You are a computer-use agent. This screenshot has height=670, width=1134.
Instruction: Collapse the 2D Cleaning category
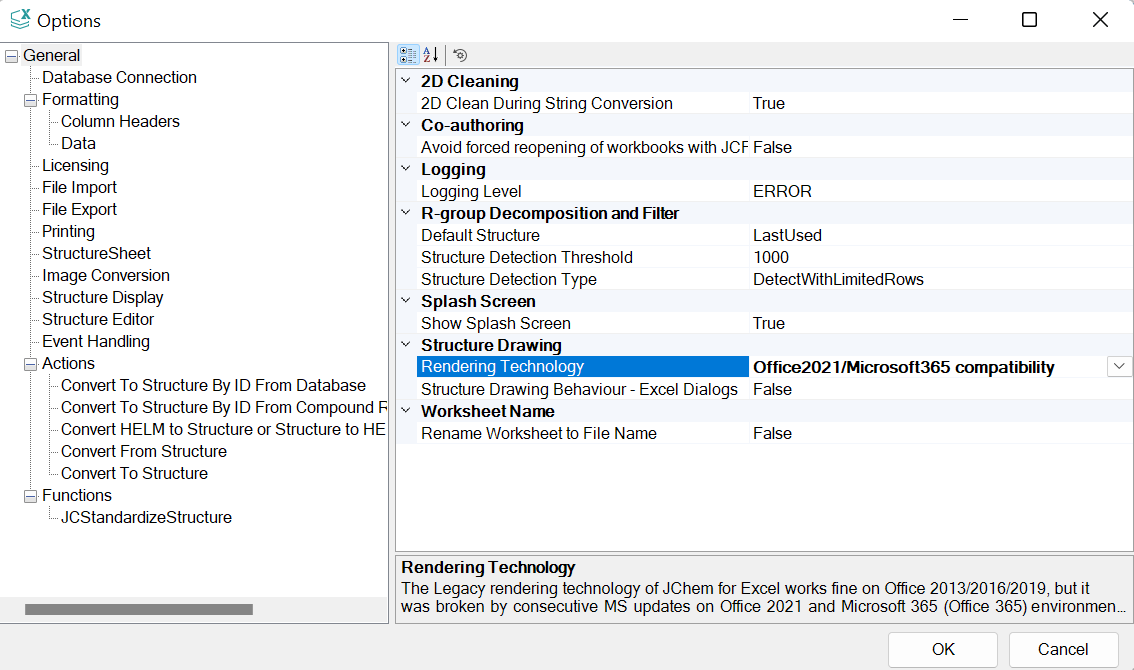pos(406,81)
